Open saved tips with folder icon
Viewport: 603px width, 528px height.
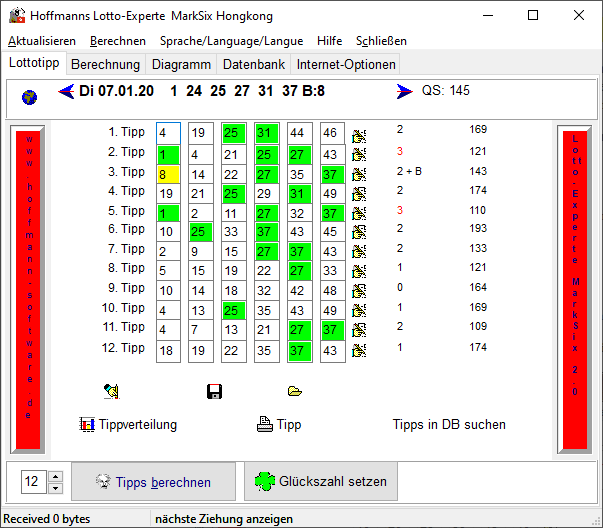[x=295, y=391]
